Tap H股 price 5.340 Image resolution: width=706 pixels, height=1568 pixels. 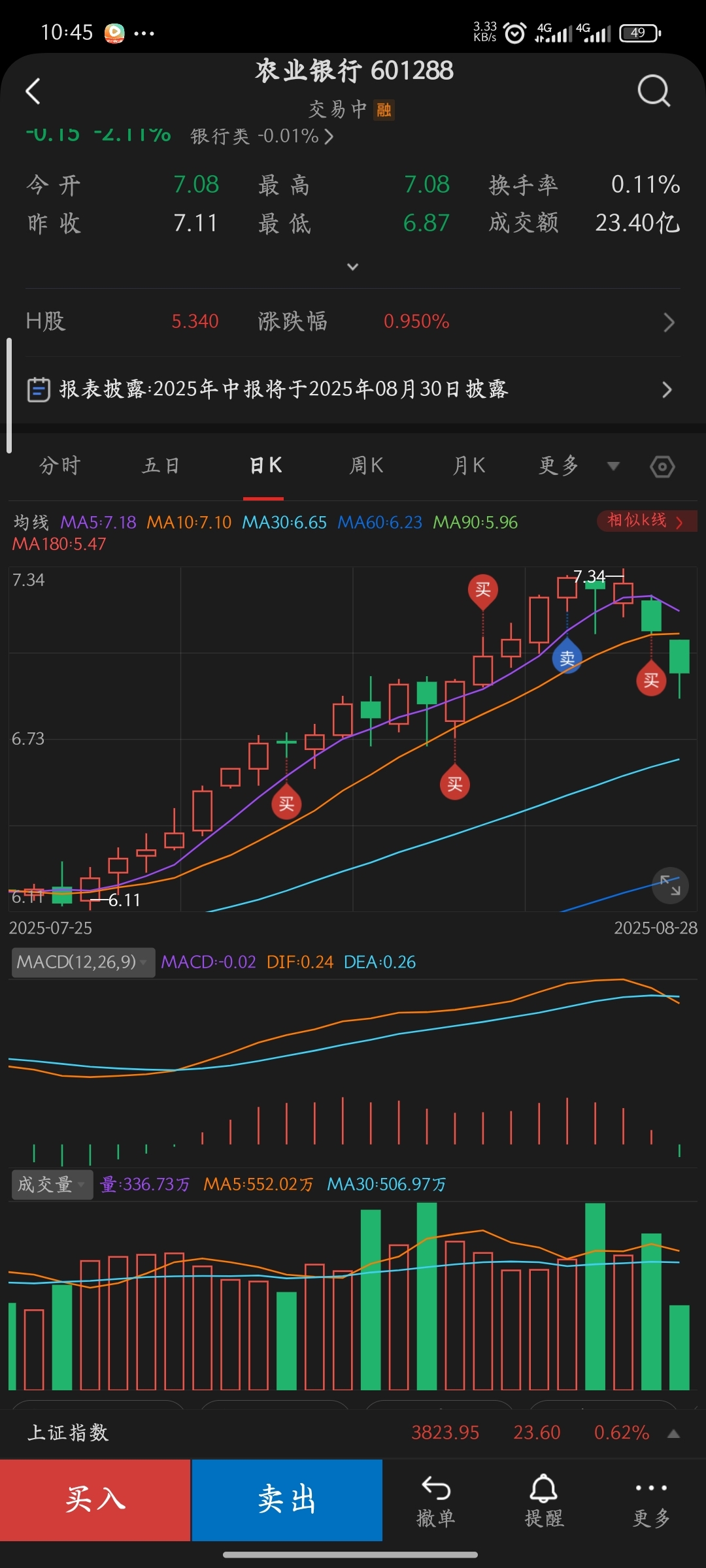pos(195,321)
